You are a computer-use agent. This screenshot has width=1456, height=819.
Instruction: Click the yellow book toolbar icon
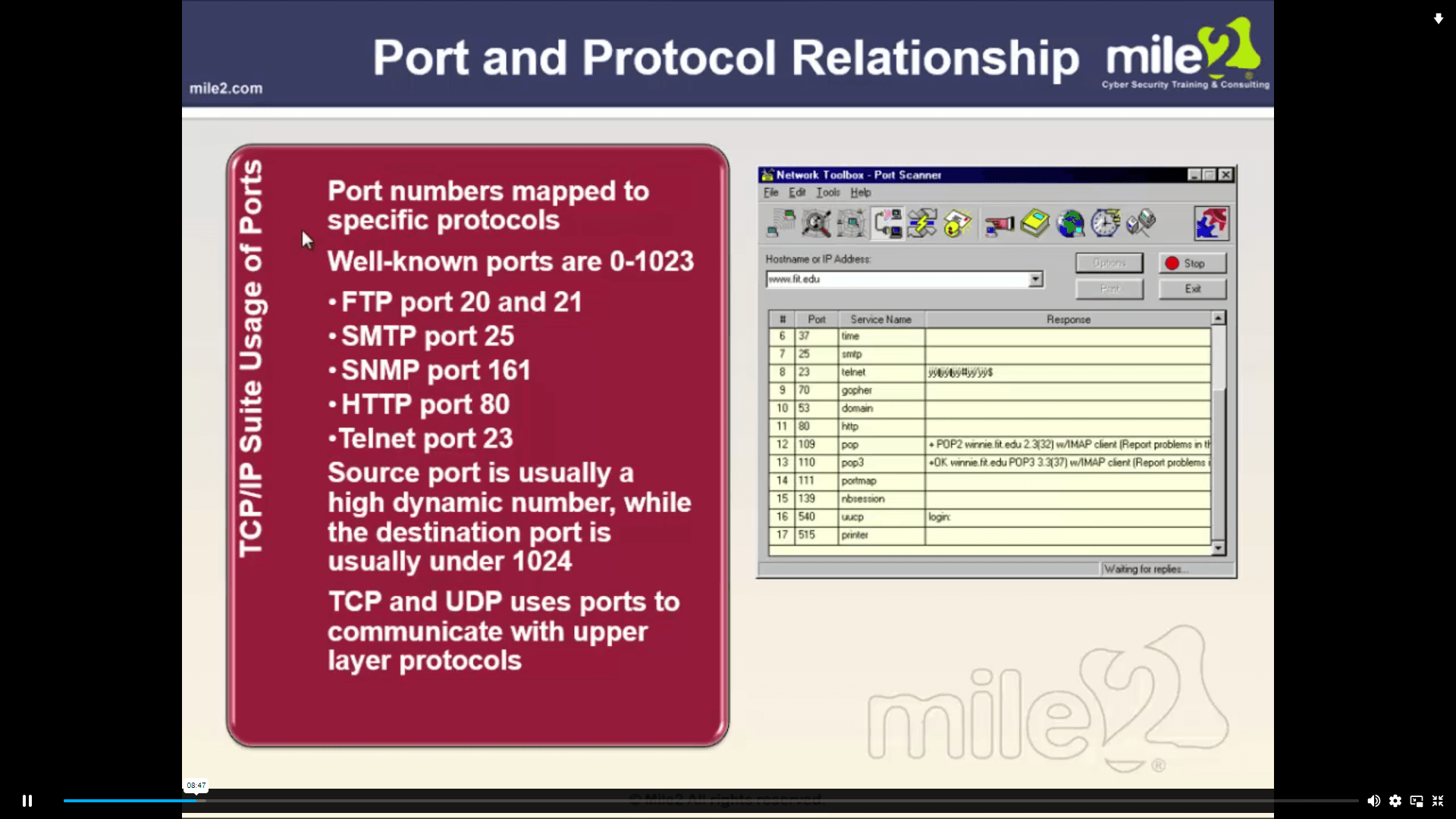[1034, 224]
